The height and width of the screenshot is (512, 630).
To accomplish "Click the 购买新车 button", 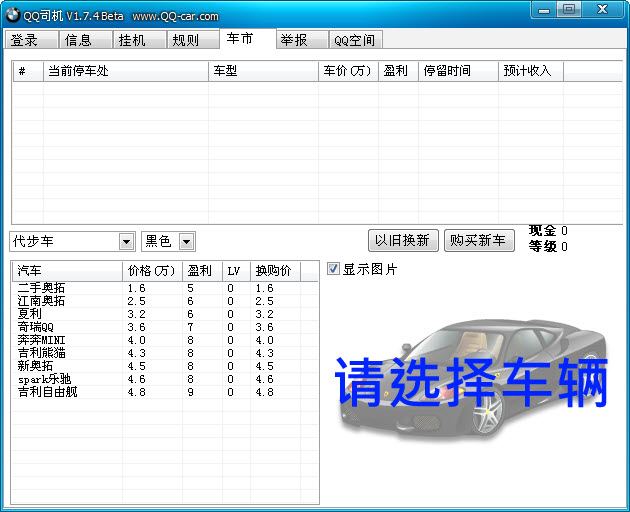I will [x=479, y=240].
